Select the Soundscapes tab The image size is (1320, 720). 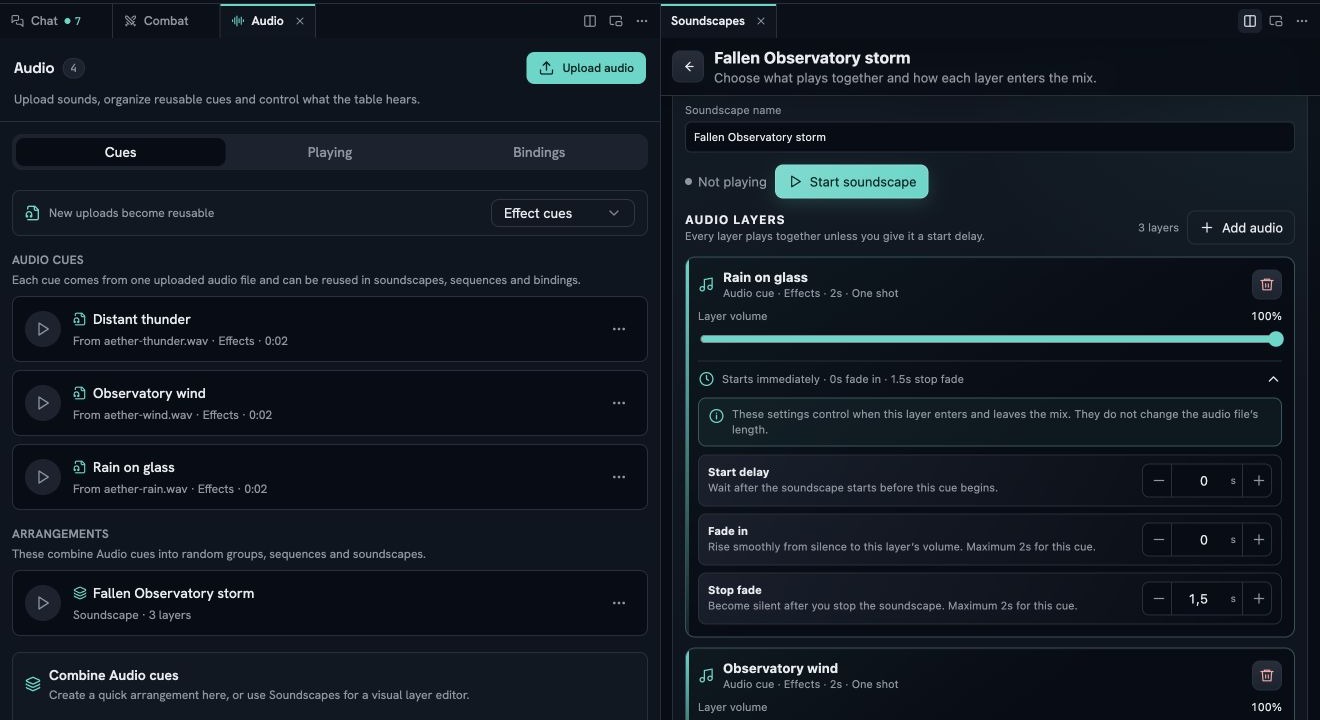(708, 21)
